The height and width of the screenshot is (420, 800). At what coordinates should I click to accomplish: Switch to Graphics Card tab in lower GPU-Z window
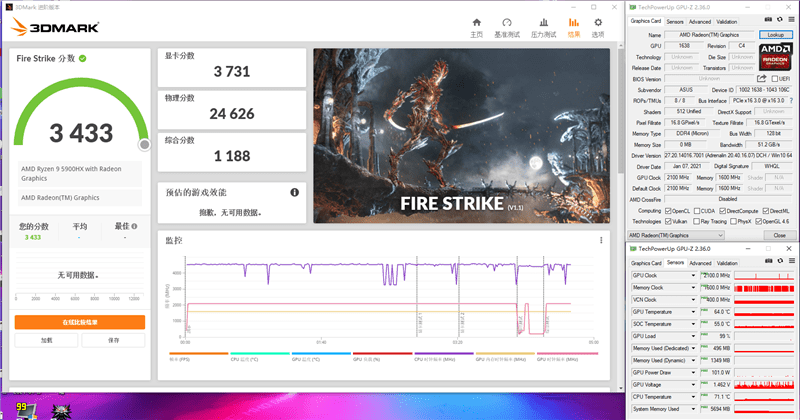pyautogui.click(x=646, y=263)
